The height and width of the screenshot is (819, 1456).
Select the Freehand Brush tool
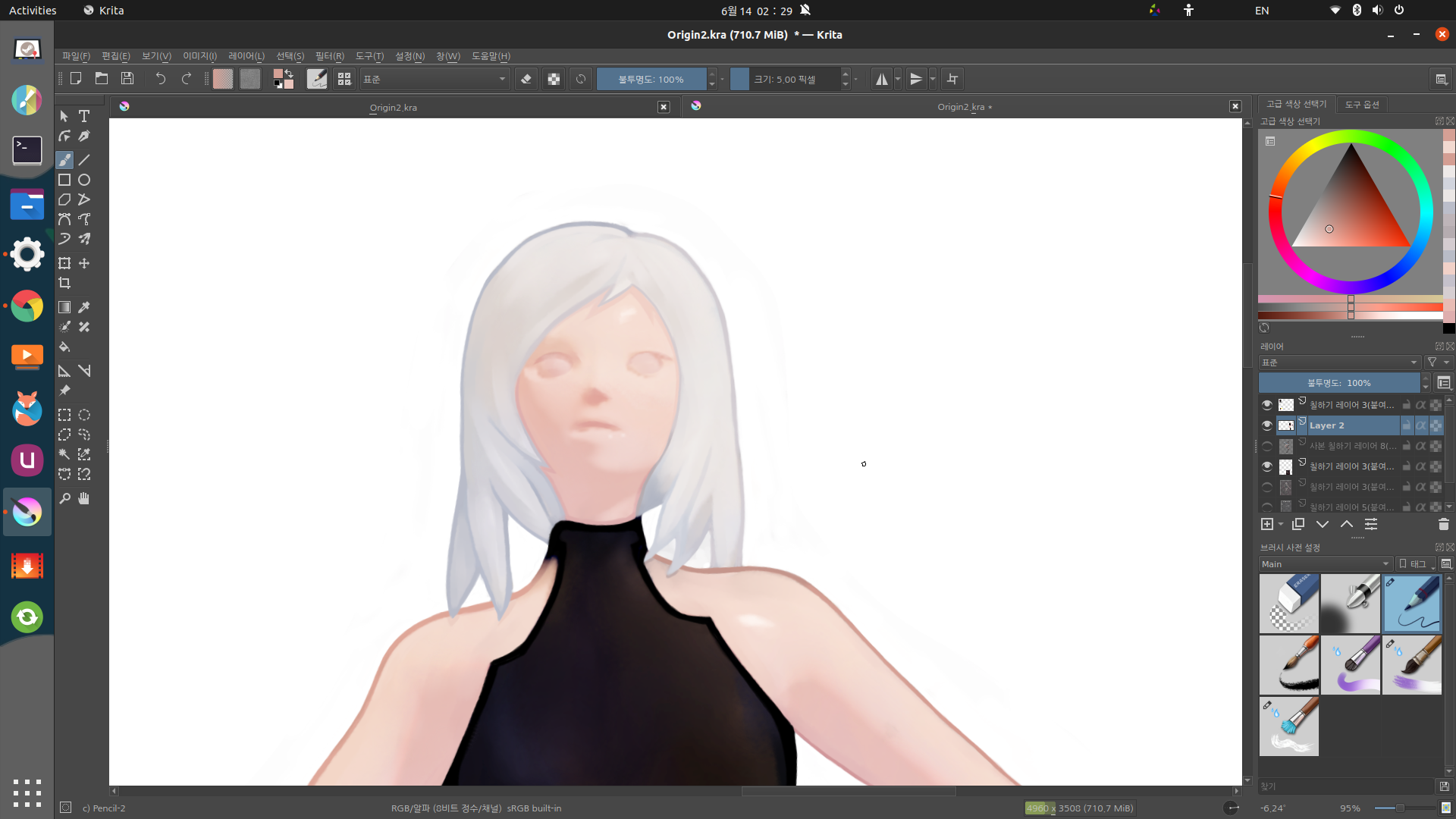pyautogui.click(x=64, y=160)
